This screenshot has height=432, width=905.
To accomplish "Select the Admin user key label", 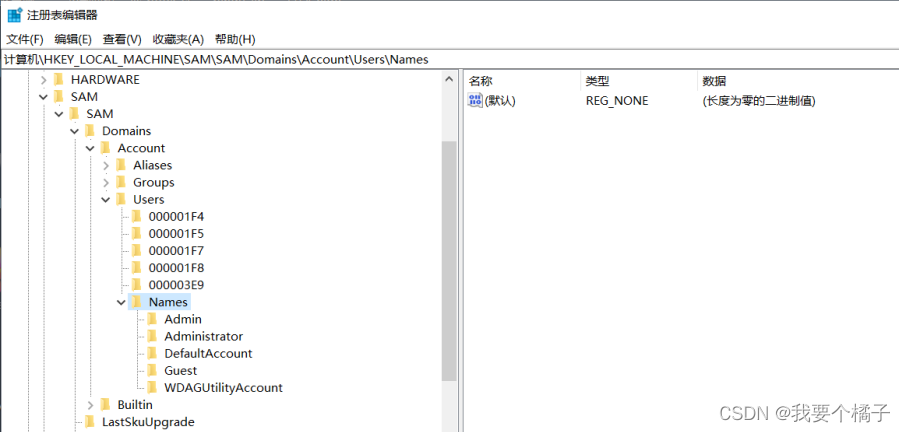I will [x=183, y=319].
